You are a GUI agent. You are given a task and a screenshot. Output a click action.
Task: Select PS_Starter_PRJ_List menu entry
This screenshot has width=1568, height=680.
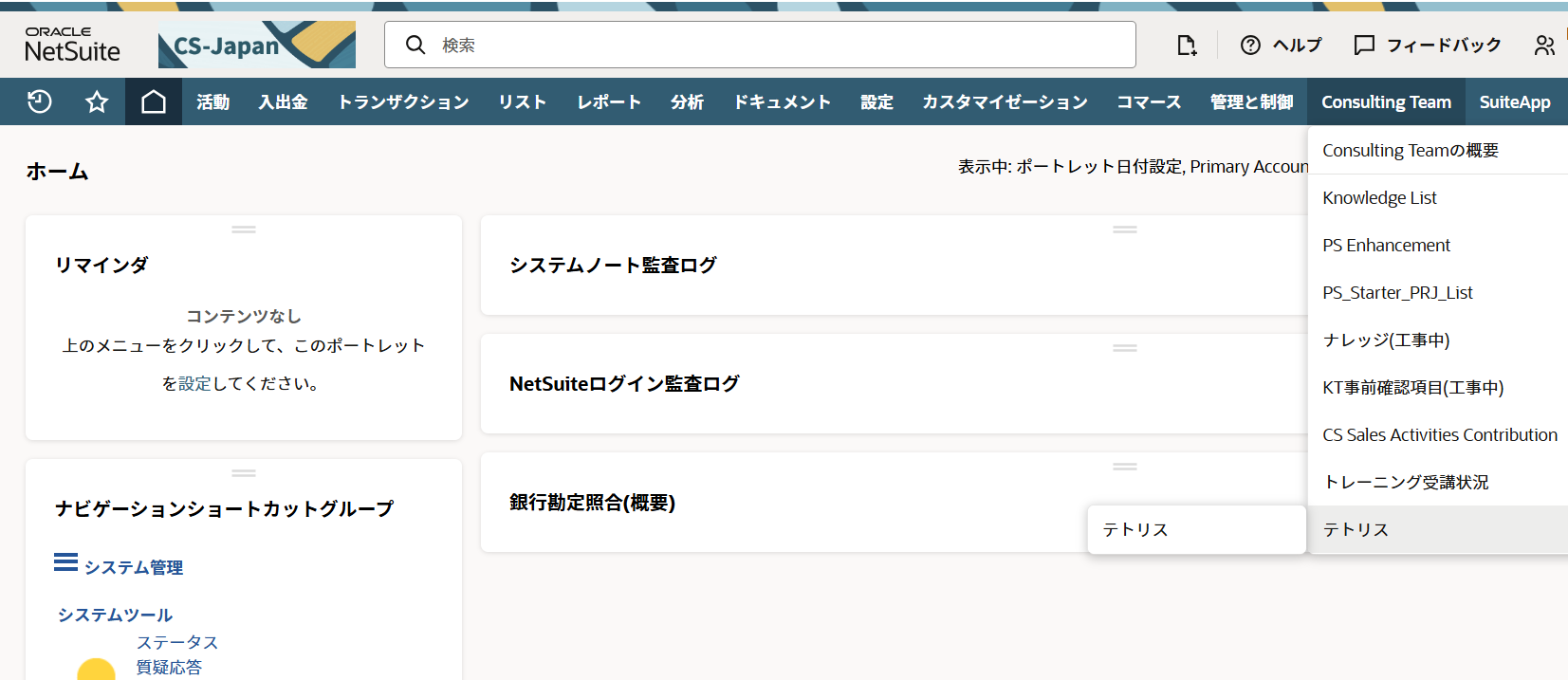(1437, 292)
